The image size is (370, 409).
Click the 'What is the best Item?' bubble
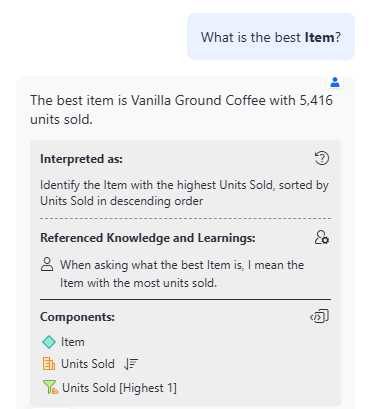click(x=271, y=37)
